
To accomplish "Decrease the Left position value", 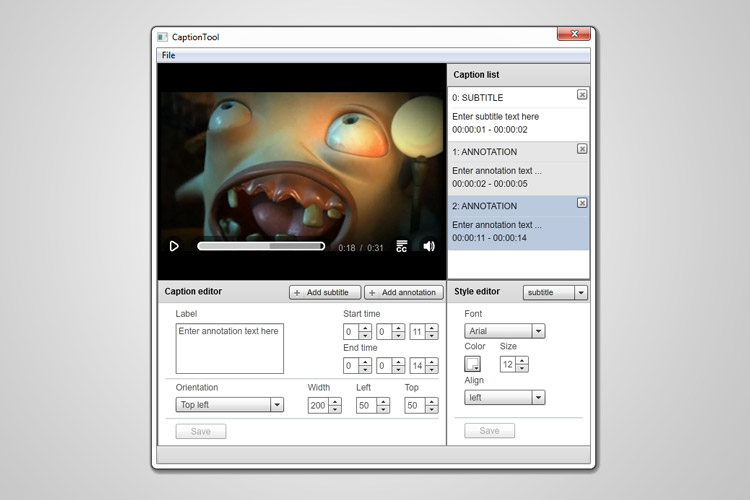I will pyautogui.click(x=384, y=409).
